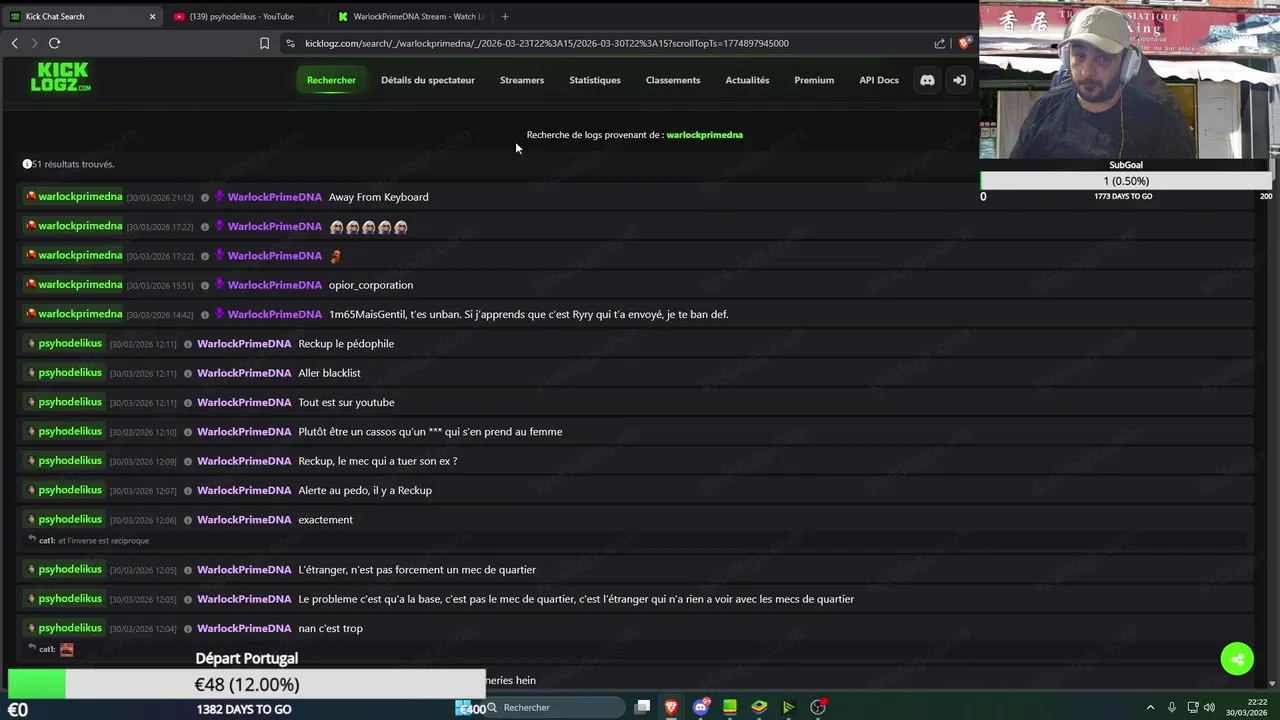Click the browser forward arrow
Screen dimensions: 1280x720
click(33, 43)
